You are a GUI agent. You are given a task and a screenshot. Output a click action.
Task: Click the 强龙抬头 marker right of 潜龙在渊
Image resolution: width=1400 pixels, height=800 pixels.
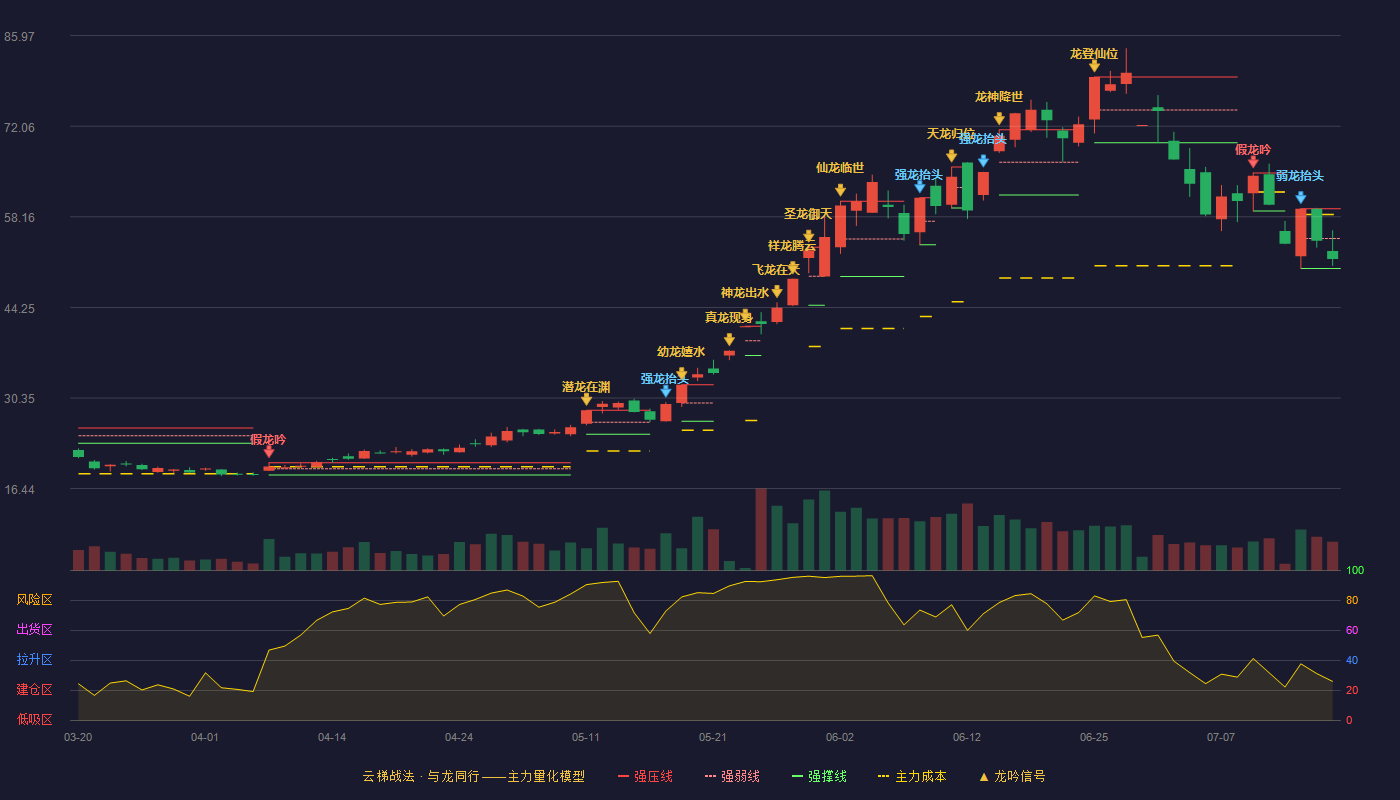(665, 391)
